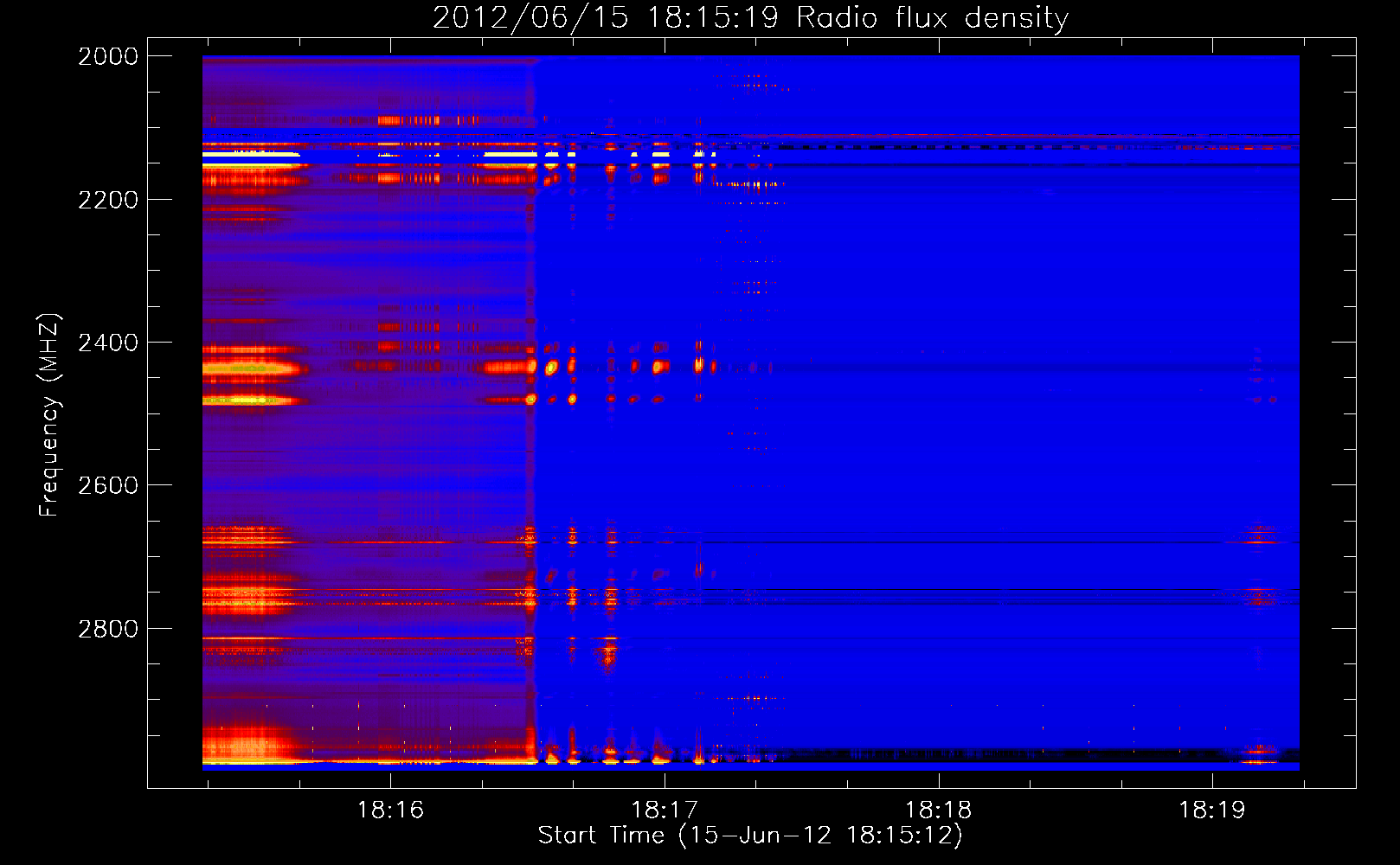Click the "Frequency (MHZ)" y-axis label

click(x=49, y=414)
